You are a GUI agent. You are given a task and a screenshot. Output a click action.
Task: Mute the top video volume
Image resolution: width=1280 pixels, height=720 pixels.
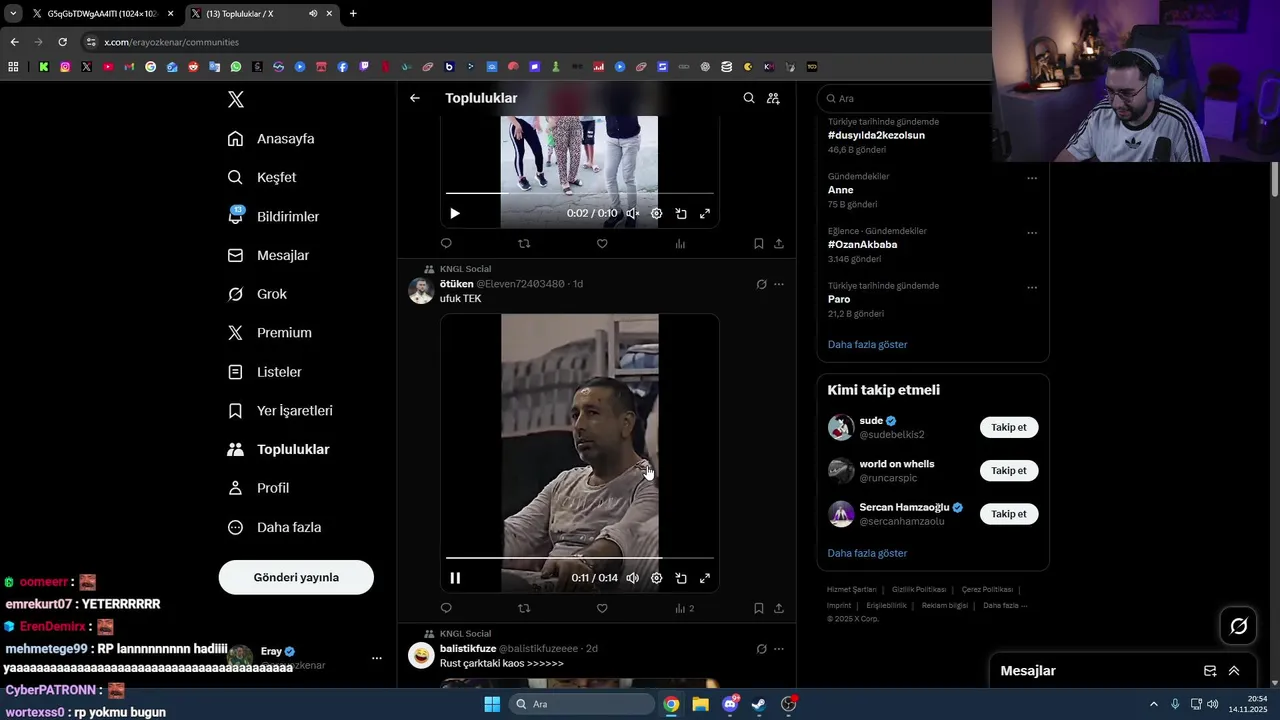632,213
